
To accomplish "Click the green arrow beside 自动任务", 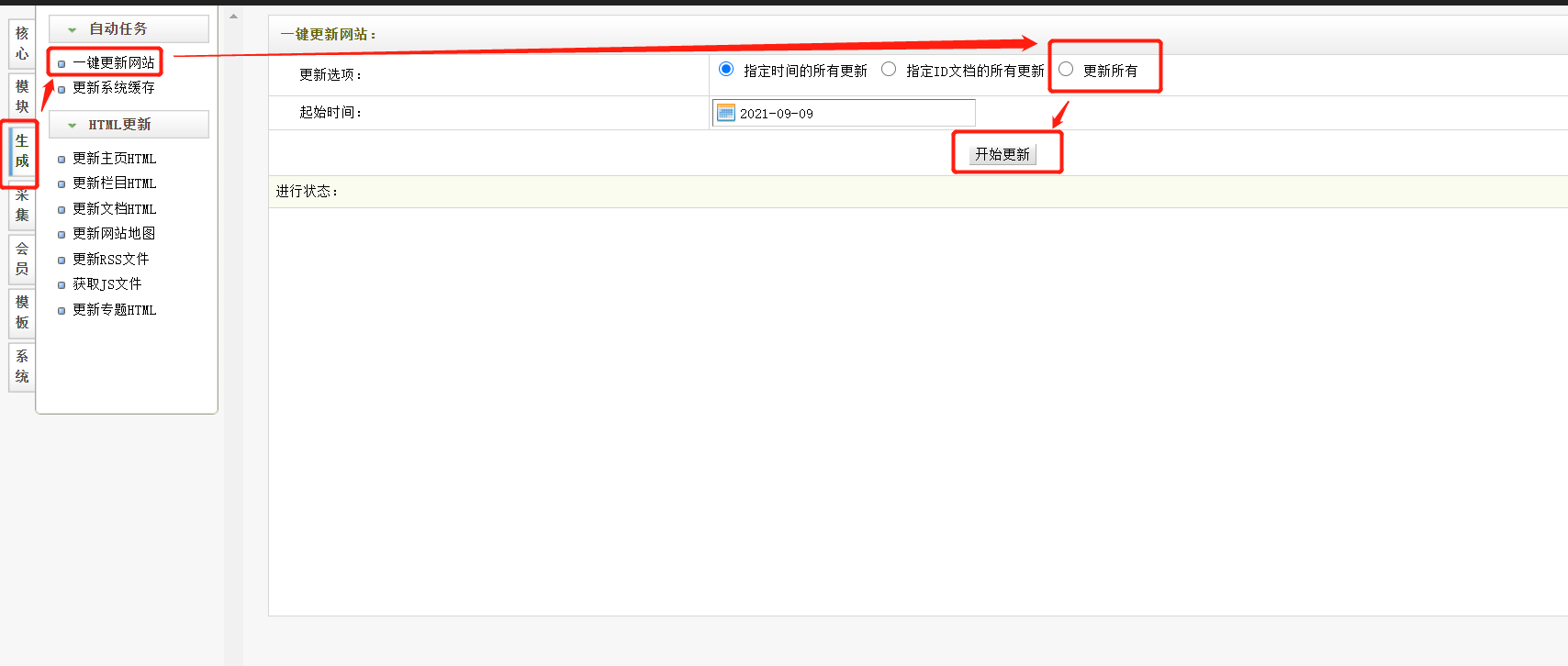I will [x=73, y=30].
